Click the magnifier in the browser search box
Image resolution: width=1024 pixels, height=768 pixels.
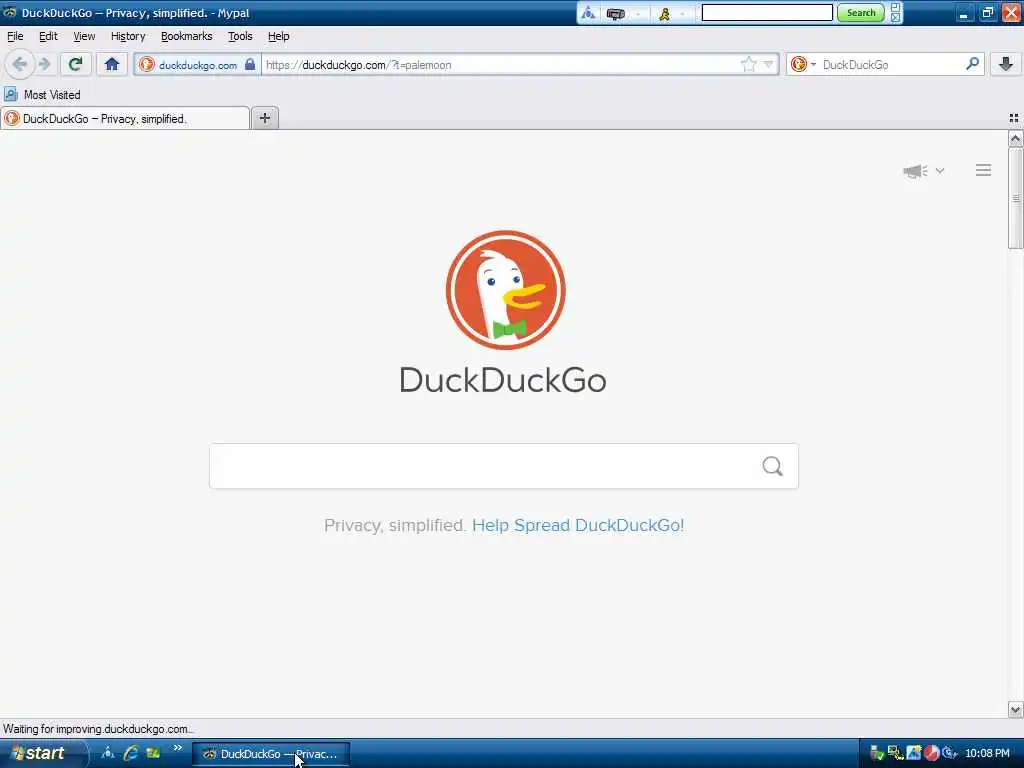point(972,64)
